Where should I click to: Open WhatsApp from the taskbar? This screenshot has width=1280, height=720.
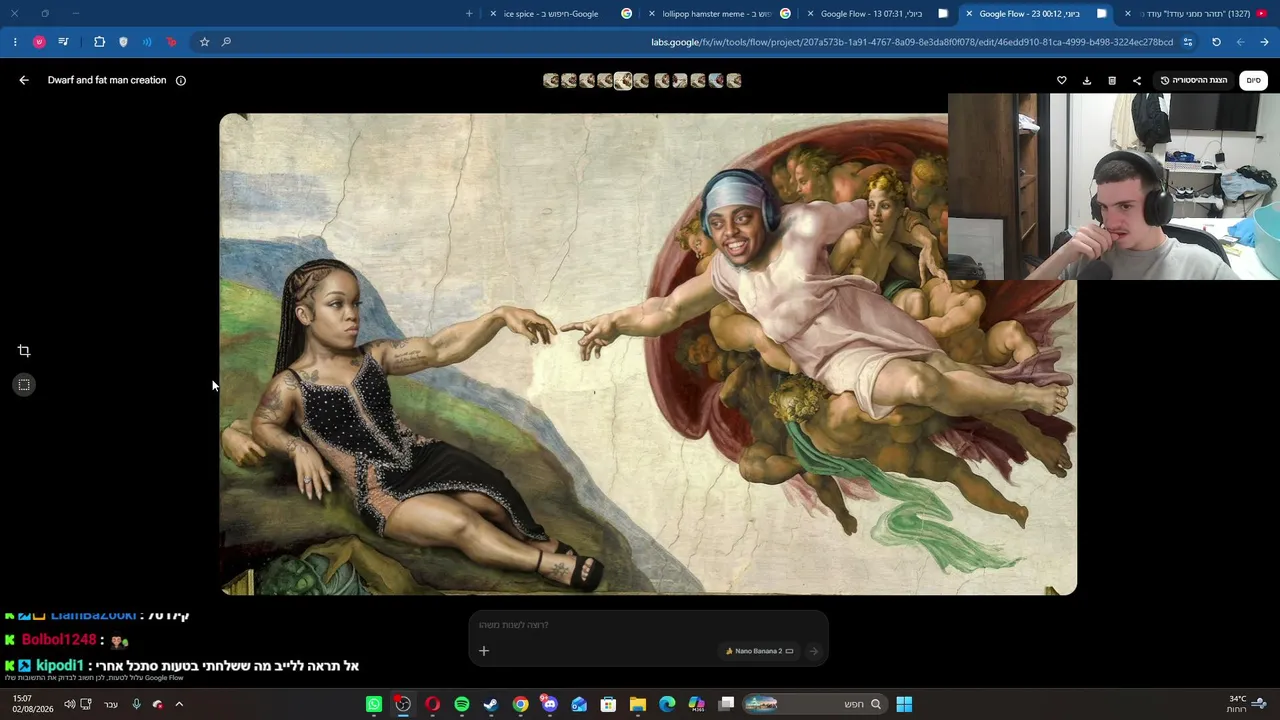374,704
